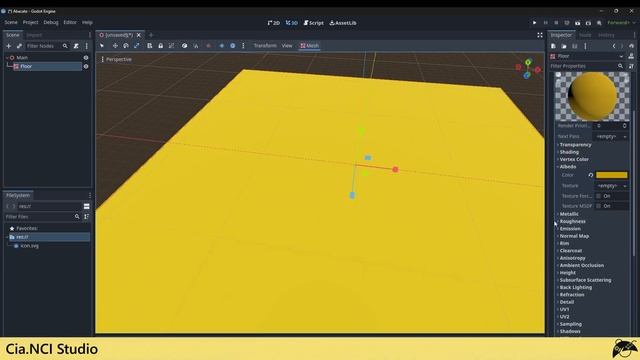Switch to the History tab
The width and height of the screenshot is (640, 360).
coord(606,35)
